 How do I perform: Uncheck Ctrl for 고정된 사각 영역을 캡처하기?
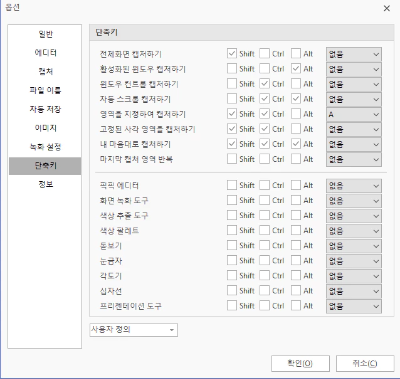point(264,129)
